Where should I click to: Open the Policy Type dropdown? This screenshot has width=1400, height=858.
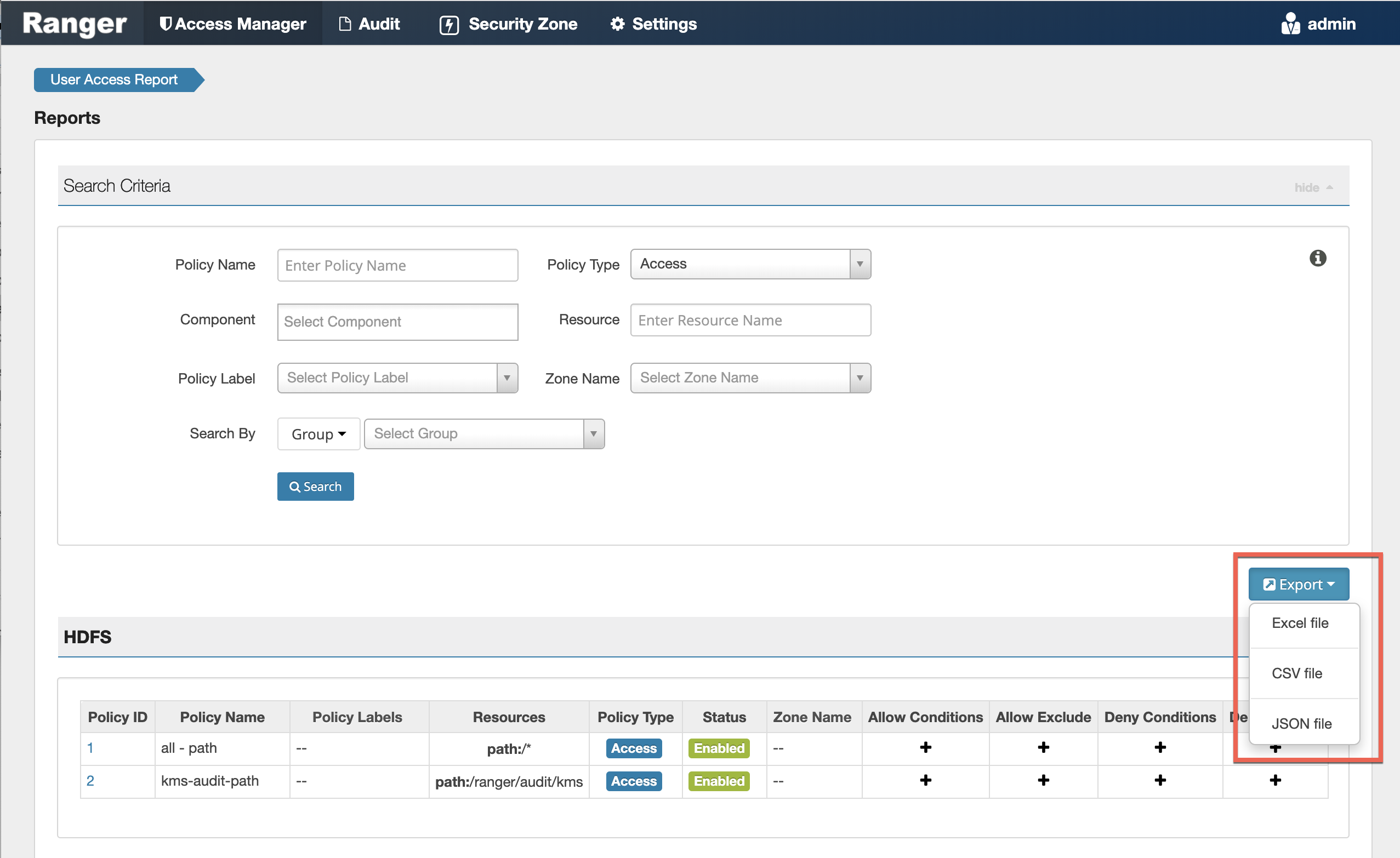point(750,264)
